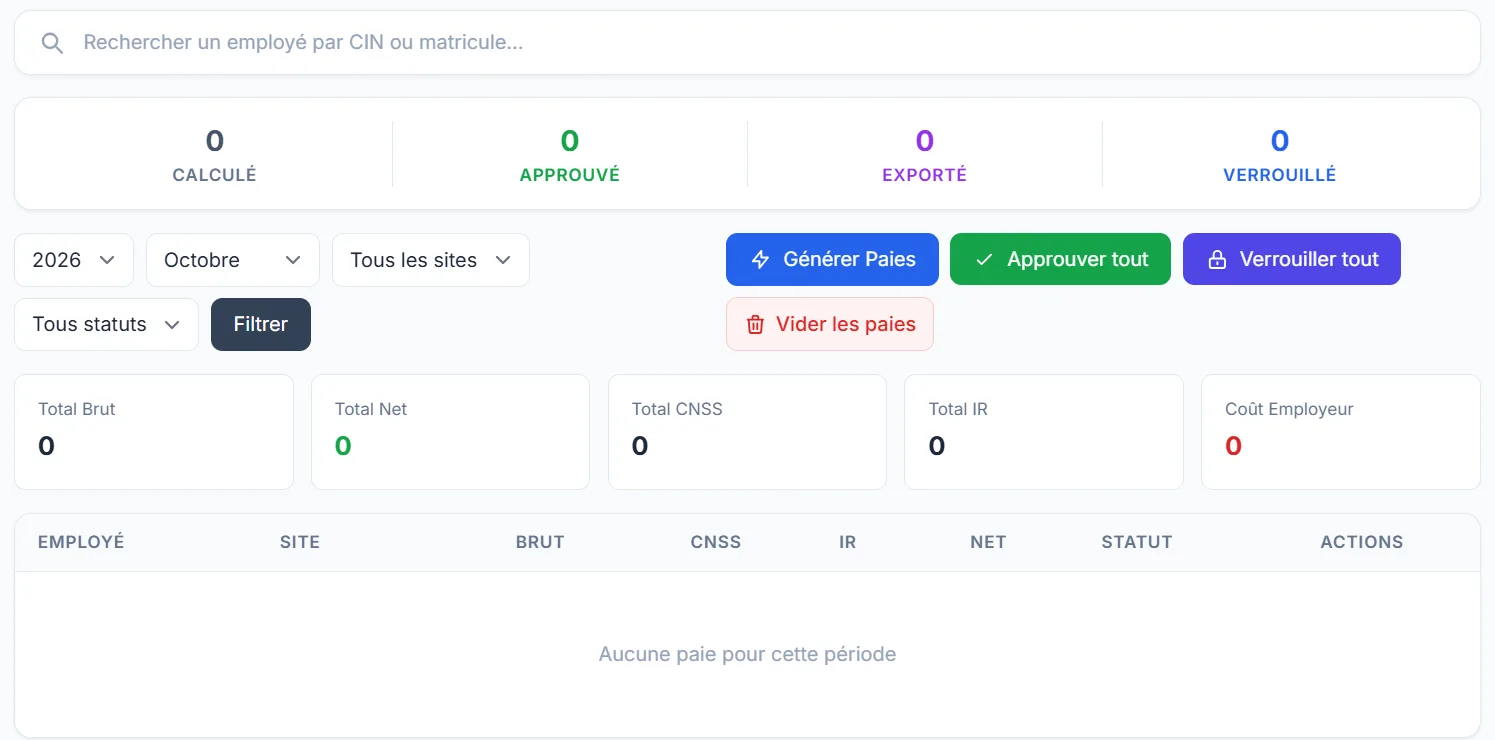Viewport: 1495px width, 740px height.
Task: Click the Total Net card
Action: point(451,432)
